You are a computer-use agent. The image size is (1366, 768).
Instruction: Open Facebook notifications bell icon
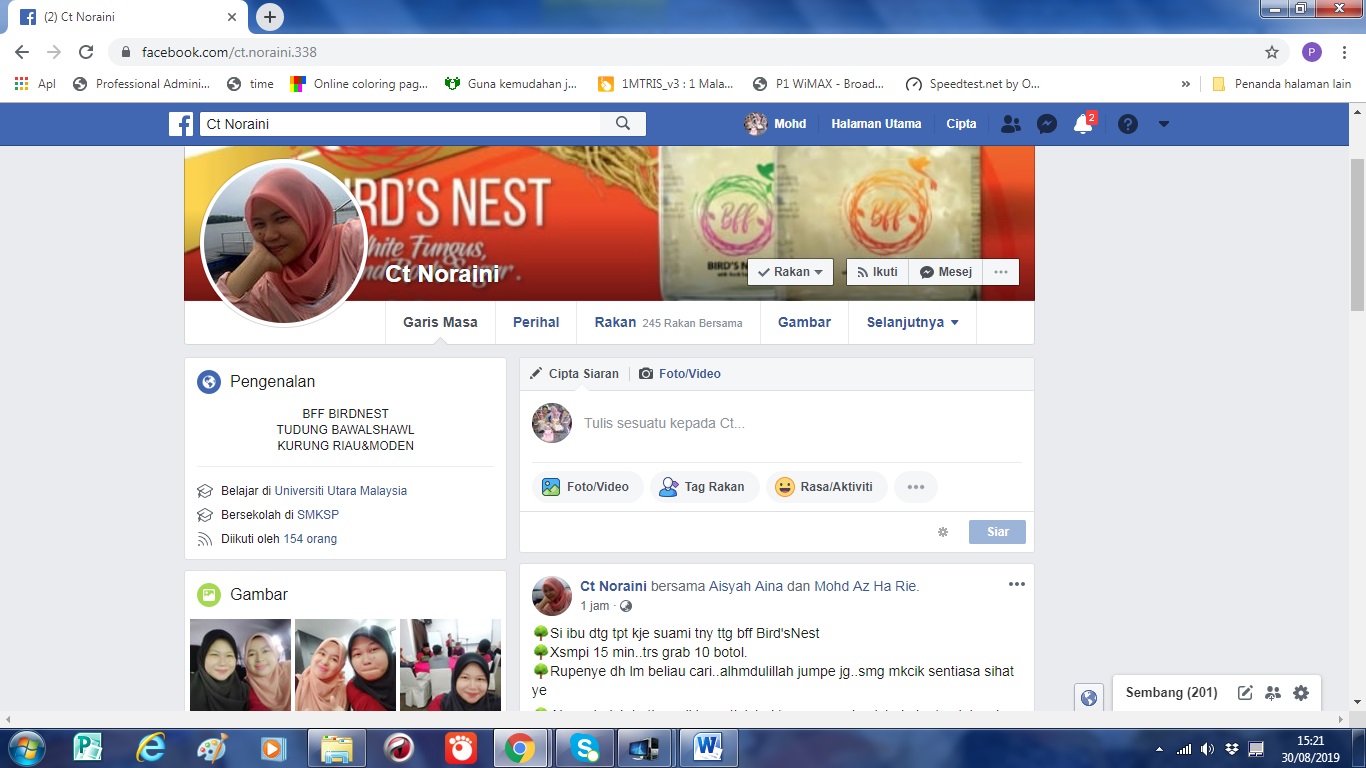coord(1082,124)
